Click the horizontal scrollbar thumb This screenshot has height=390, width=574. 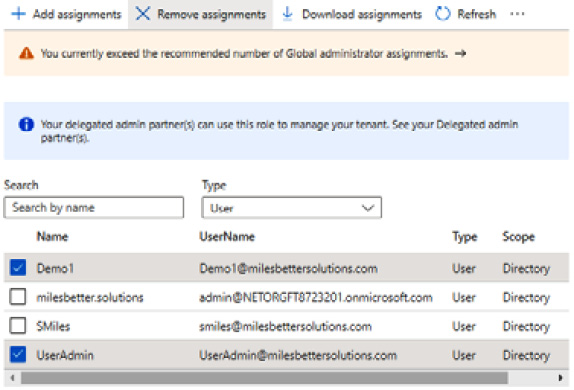pyautogui.click(x=264, y=378)
